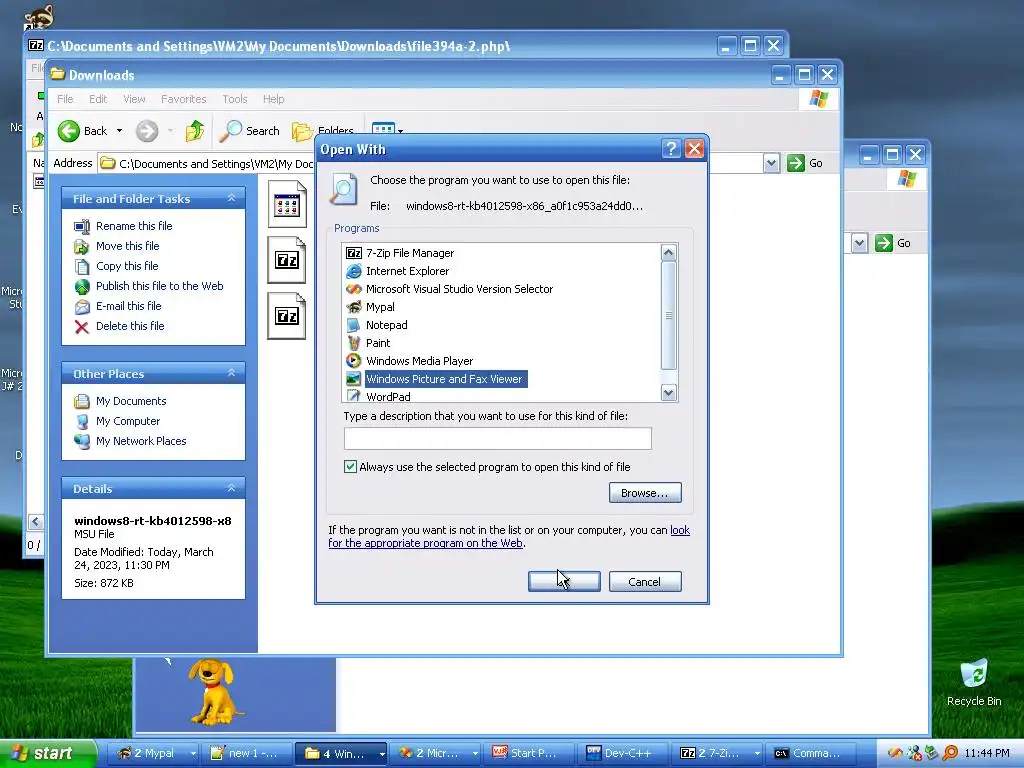Open the Start menu
The image size is (1024, 768).
tap(47, 753)
